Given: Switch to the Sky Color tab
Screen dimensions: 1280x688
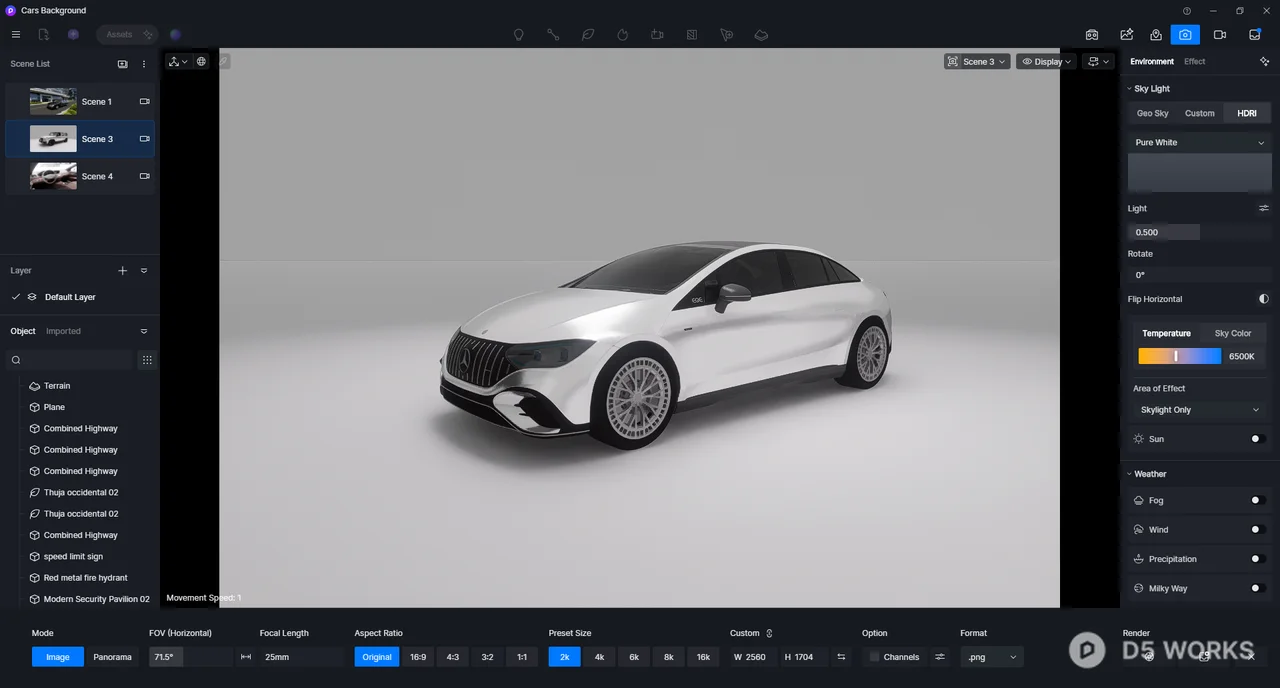Looking at the screenshot, I should point(1232,333).
